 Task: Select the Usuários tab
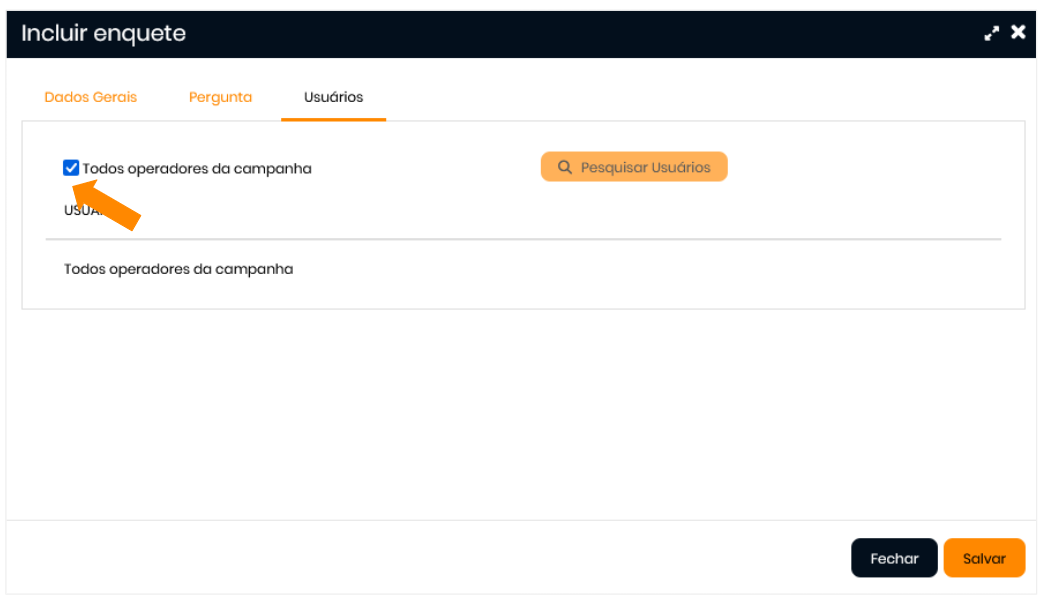coord(333,97)
